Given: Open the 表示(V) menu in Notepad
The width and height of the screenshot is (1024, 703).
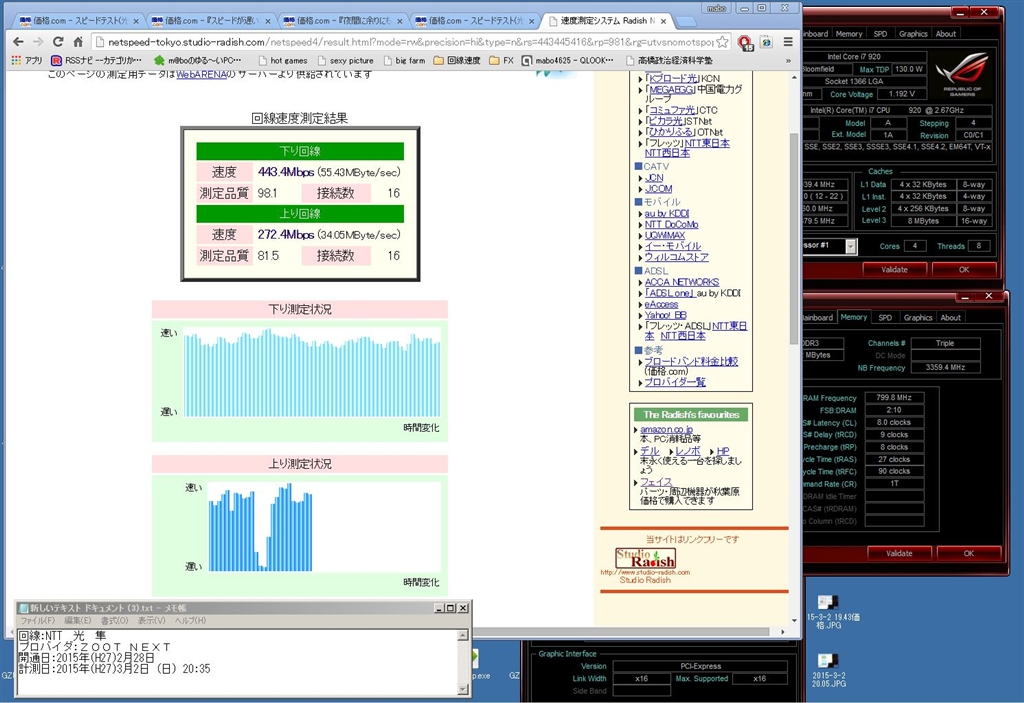Looking at the screenshot, I should tap(151, 620).
